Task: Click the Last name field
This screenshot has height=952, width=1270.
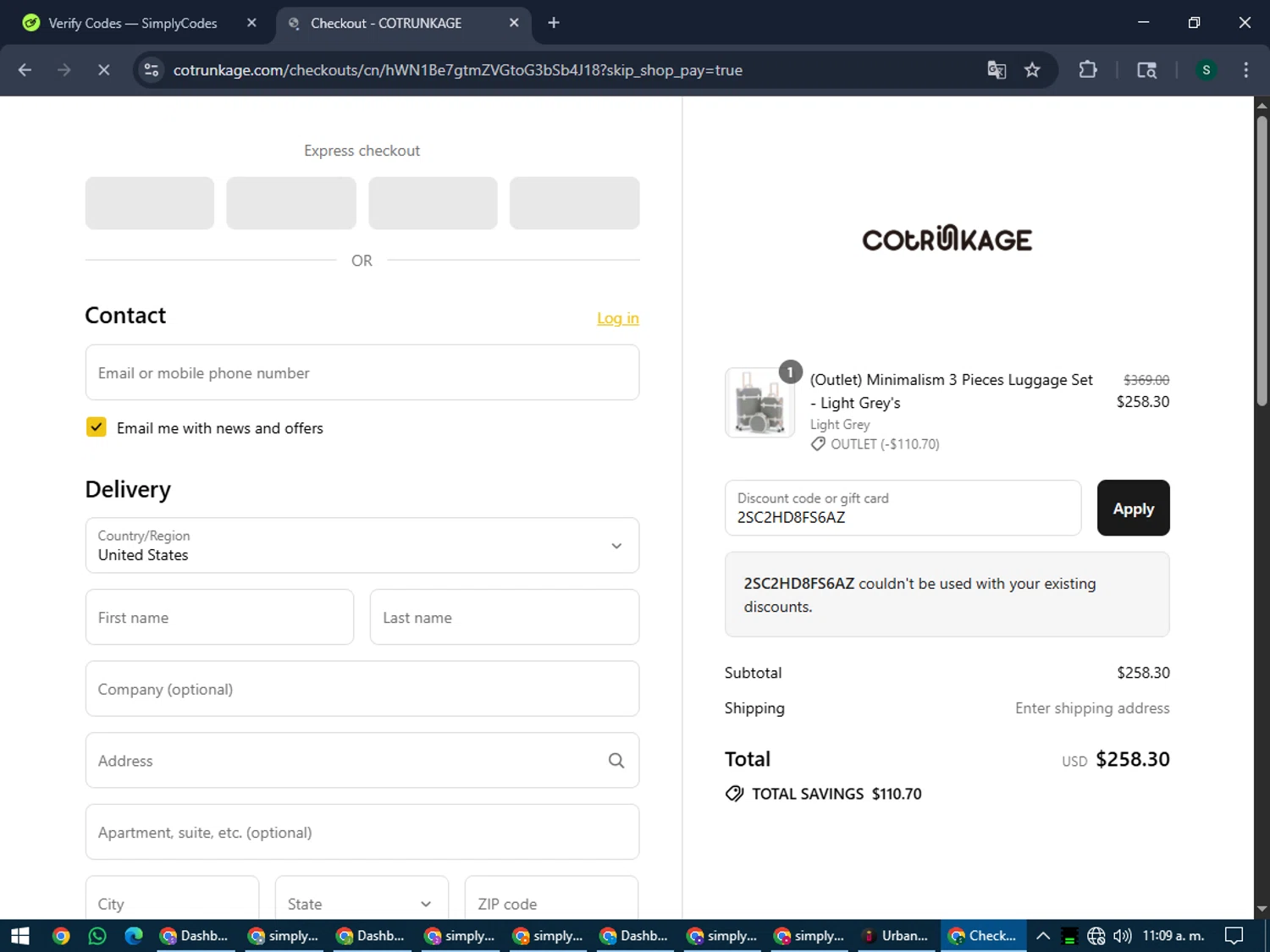Action: [505, 617]
